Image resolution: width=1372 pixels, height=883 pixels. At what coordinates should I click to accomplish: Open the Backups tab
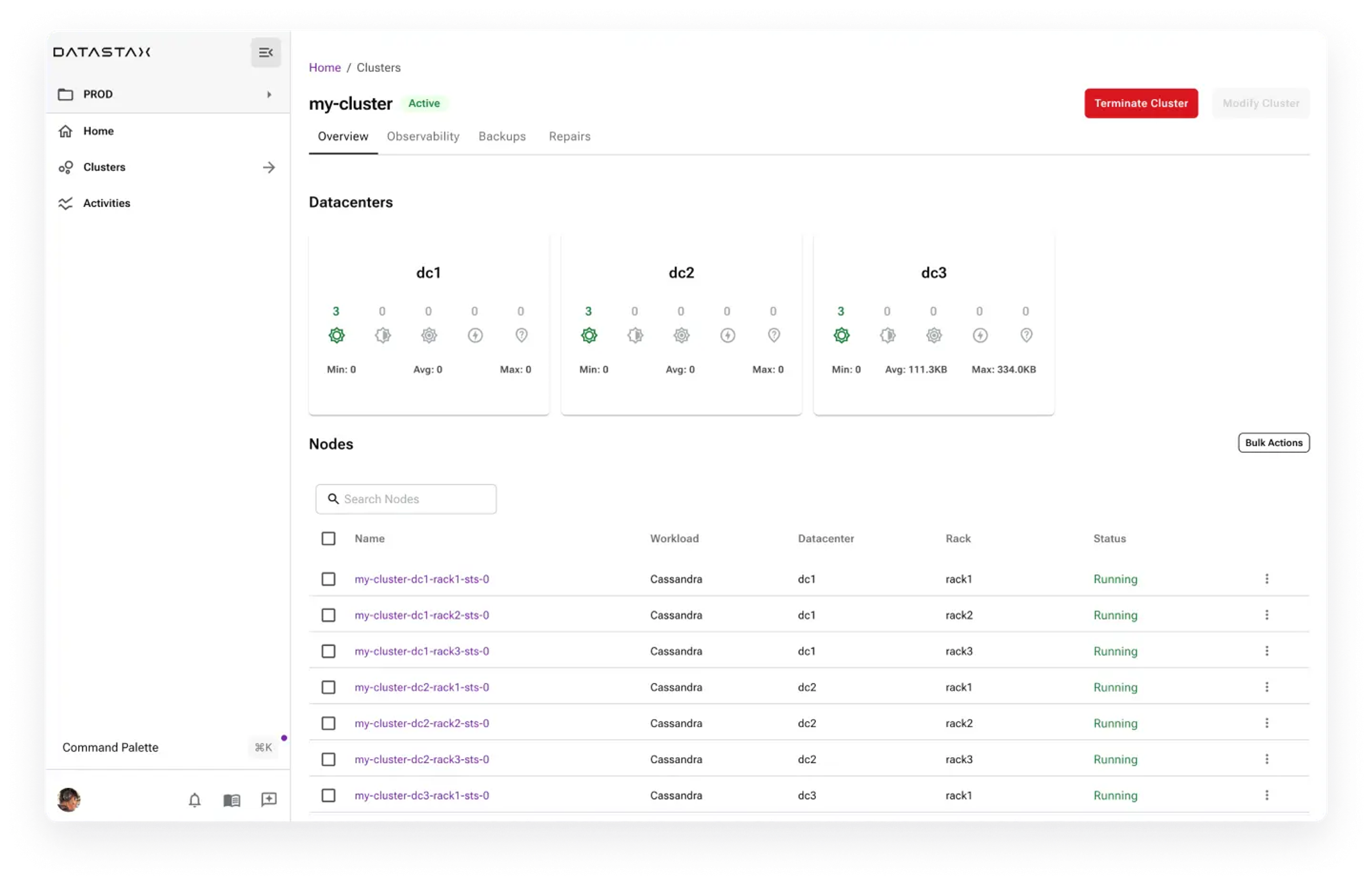pos(502,136)
